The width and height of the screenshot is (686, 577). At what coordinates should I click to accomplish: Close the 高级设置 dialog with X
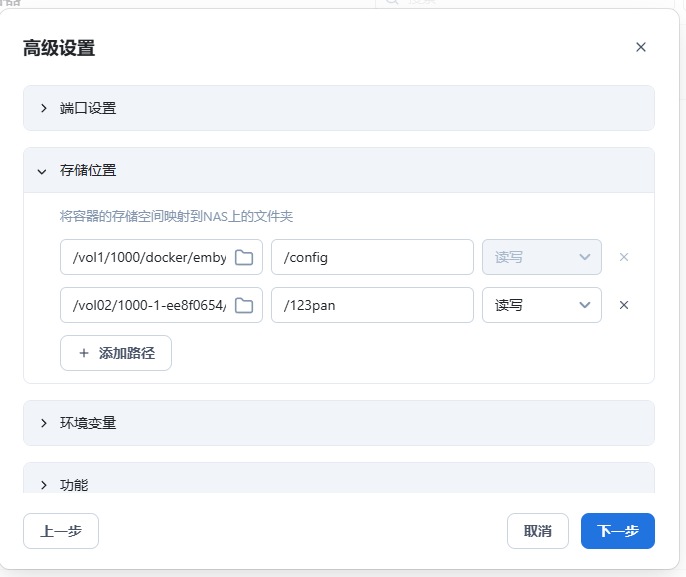coord(641,47)
